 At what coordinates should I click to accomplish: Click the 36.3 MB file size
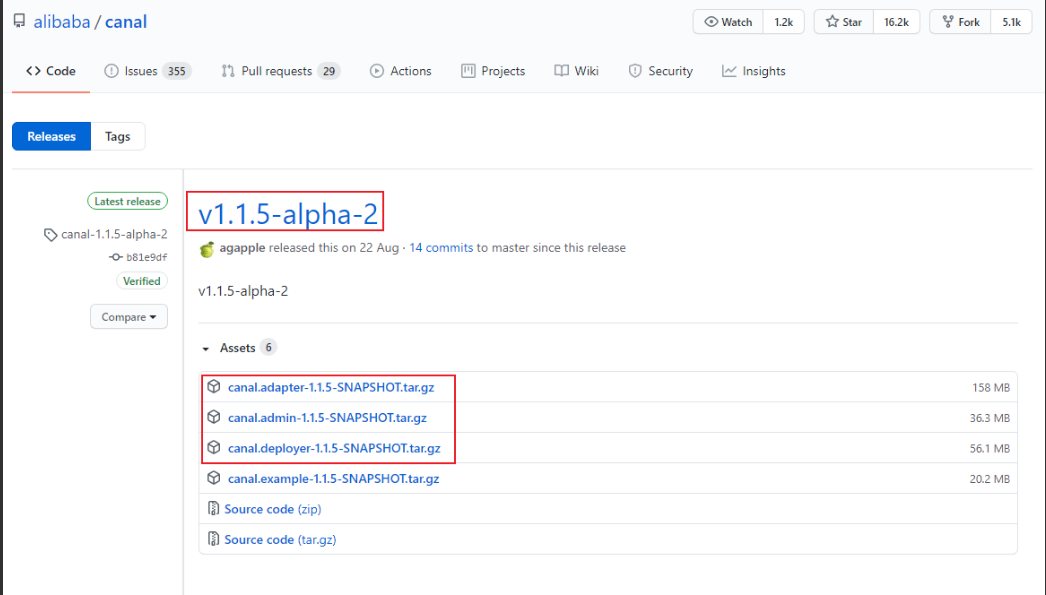pos(990,418)
